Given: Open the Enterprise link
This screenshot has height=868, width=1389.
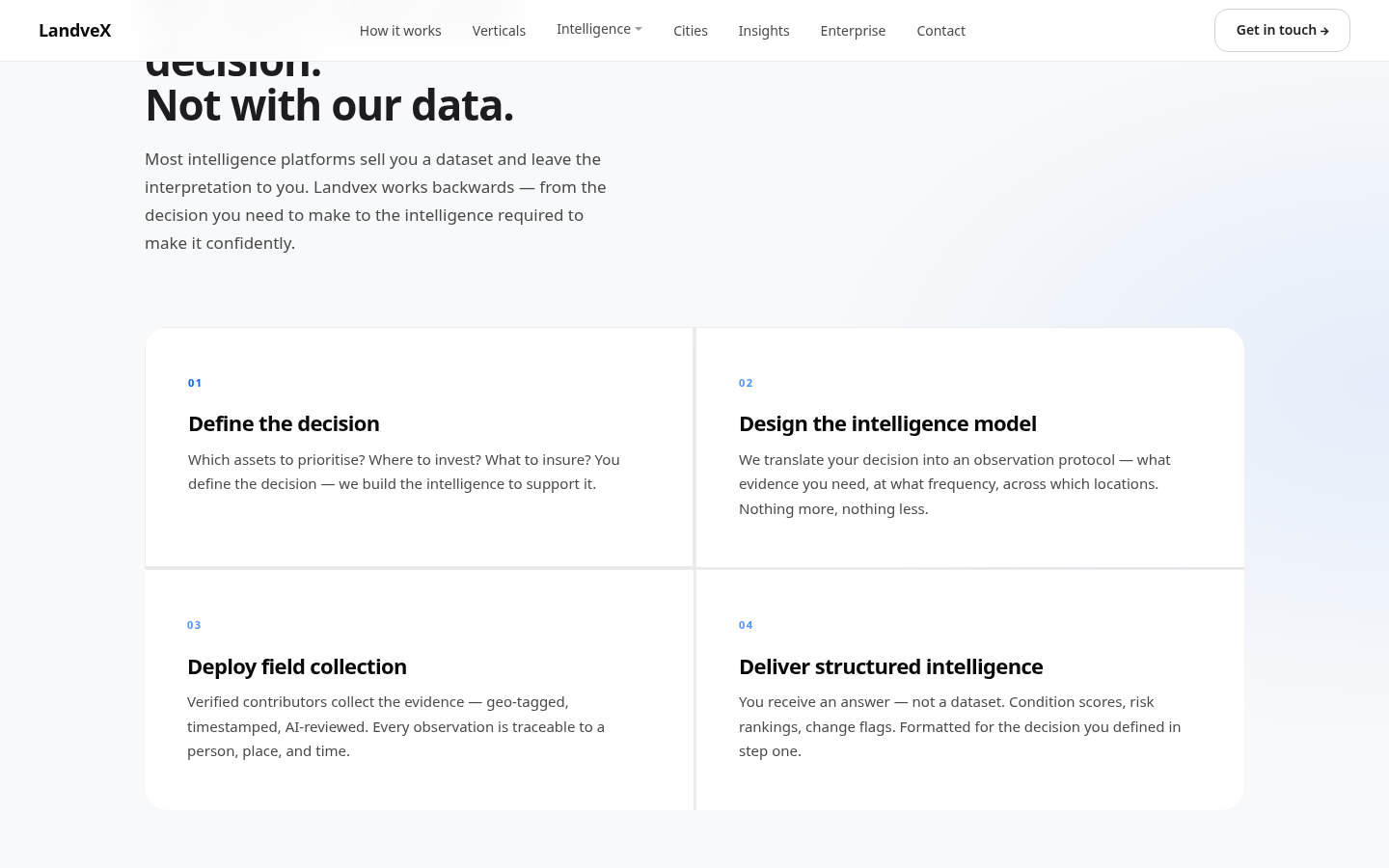Looking at the screenshot, I should [853, 31].
